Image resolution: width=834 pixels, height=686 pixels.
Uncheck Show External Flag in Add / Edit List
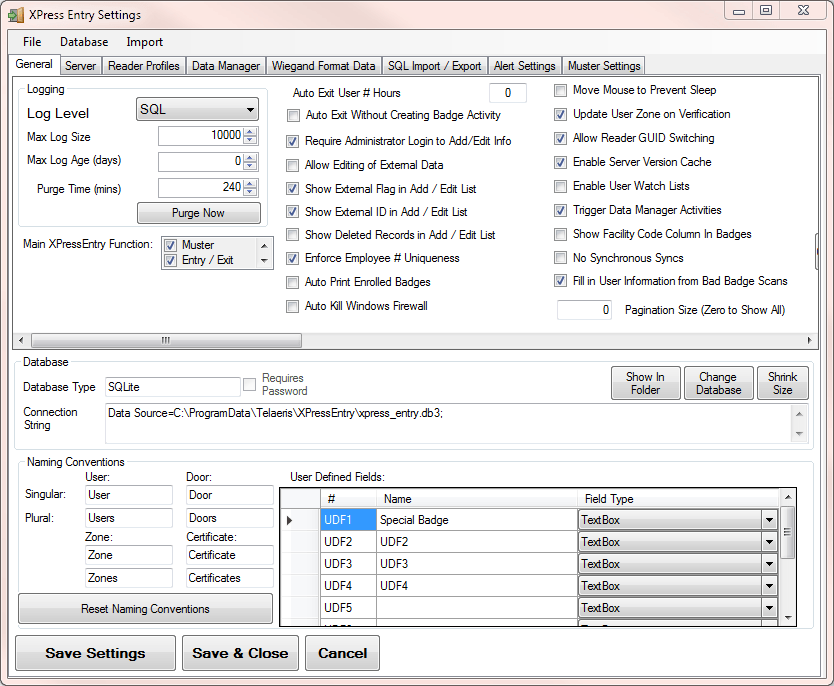pyautogui.click(x=293, y=189)
